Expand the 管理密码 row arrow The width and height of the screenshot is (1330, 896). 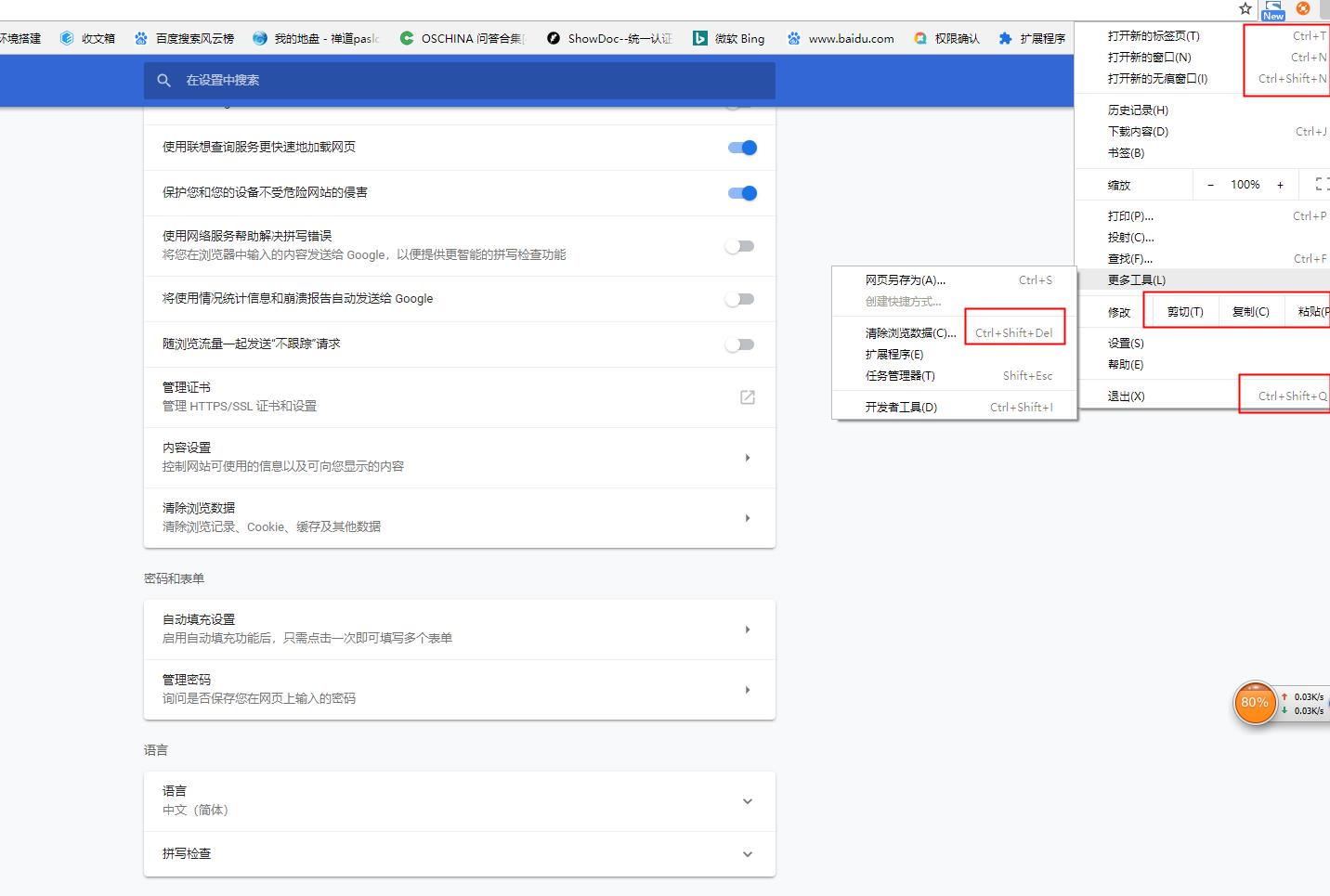748,690
